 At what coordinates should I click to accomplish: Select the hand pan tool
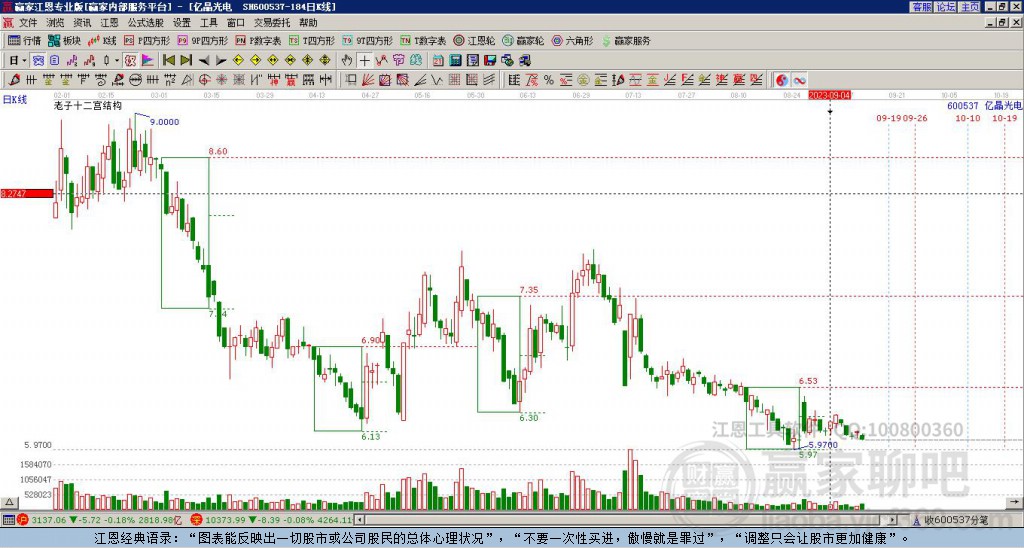347,61
